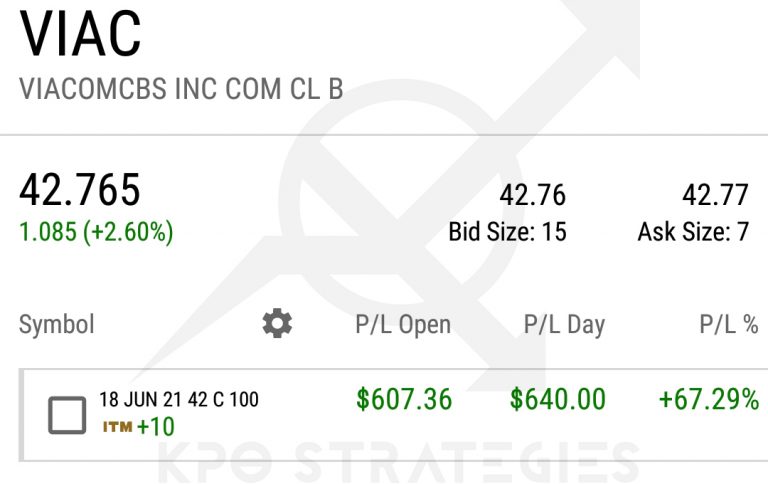Click the +67.29% P/L percentage value
Image resolution: width=768 pixels, height=484 pixels.
click(708, 400)
